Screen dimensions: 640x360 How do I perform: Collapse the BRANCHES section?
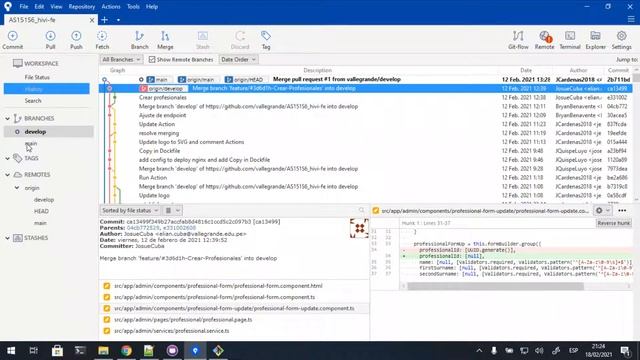tap(7, 118)
